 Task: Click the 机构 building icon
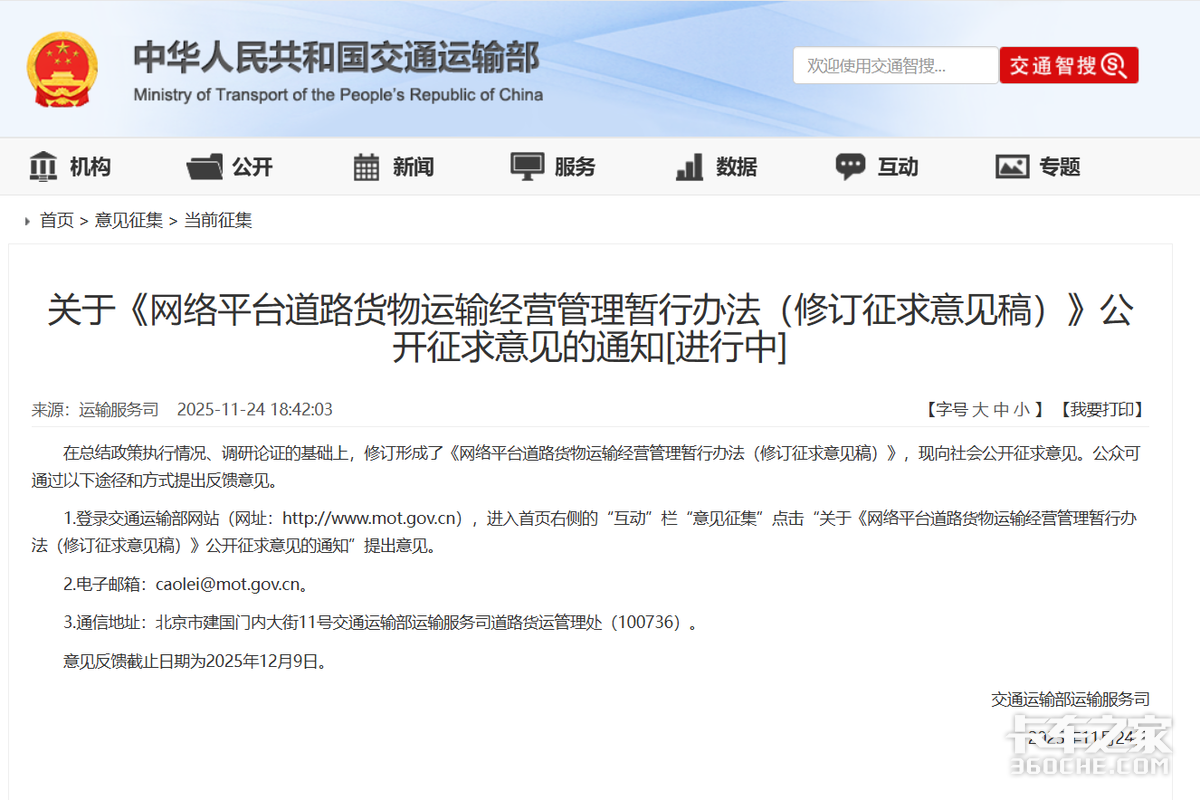43,167
